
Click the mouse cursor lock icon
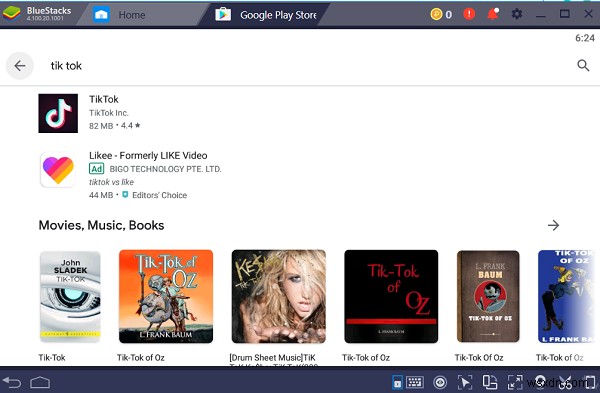point(465,382)
